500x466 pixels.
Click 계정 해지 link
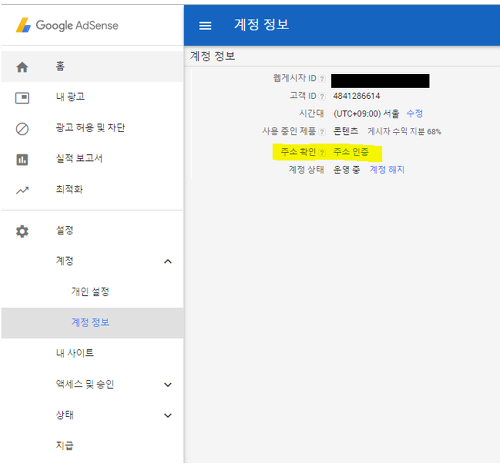[x=387, y=170]
